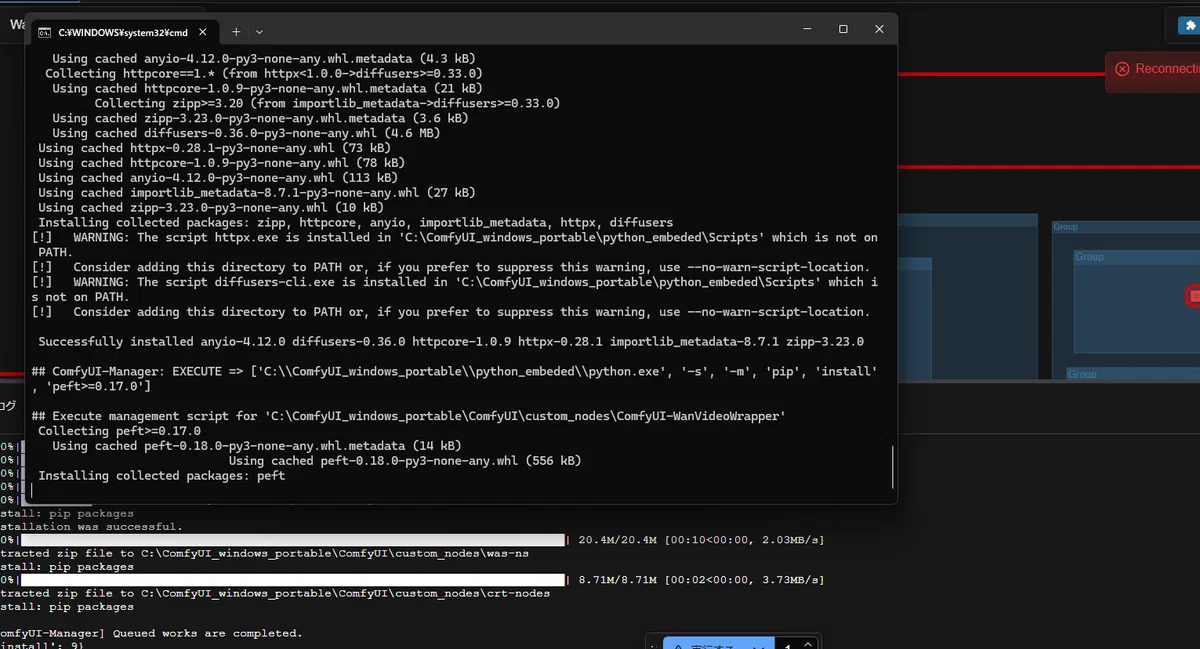Viewport: 1200px width, 649px height.
Task: Click the 8.71M download progress bar
Action: click(x=293, y=580)
